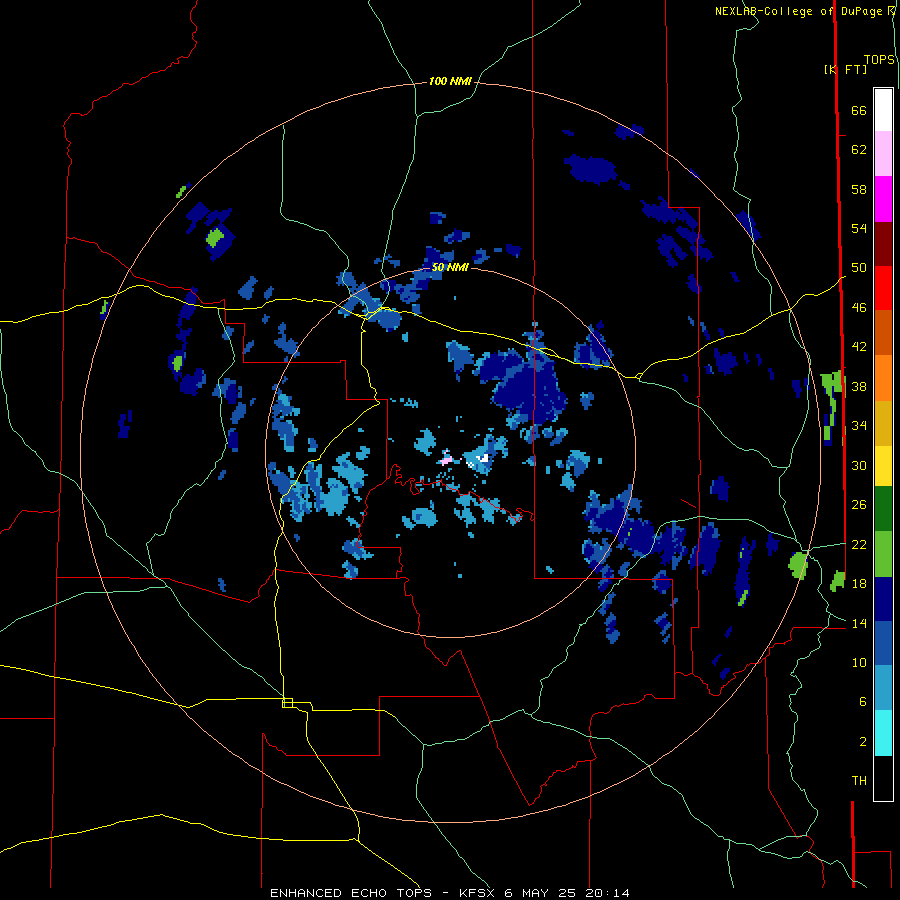Click the dark green legend swatch
900x900 pixels.
coord(883,509)
